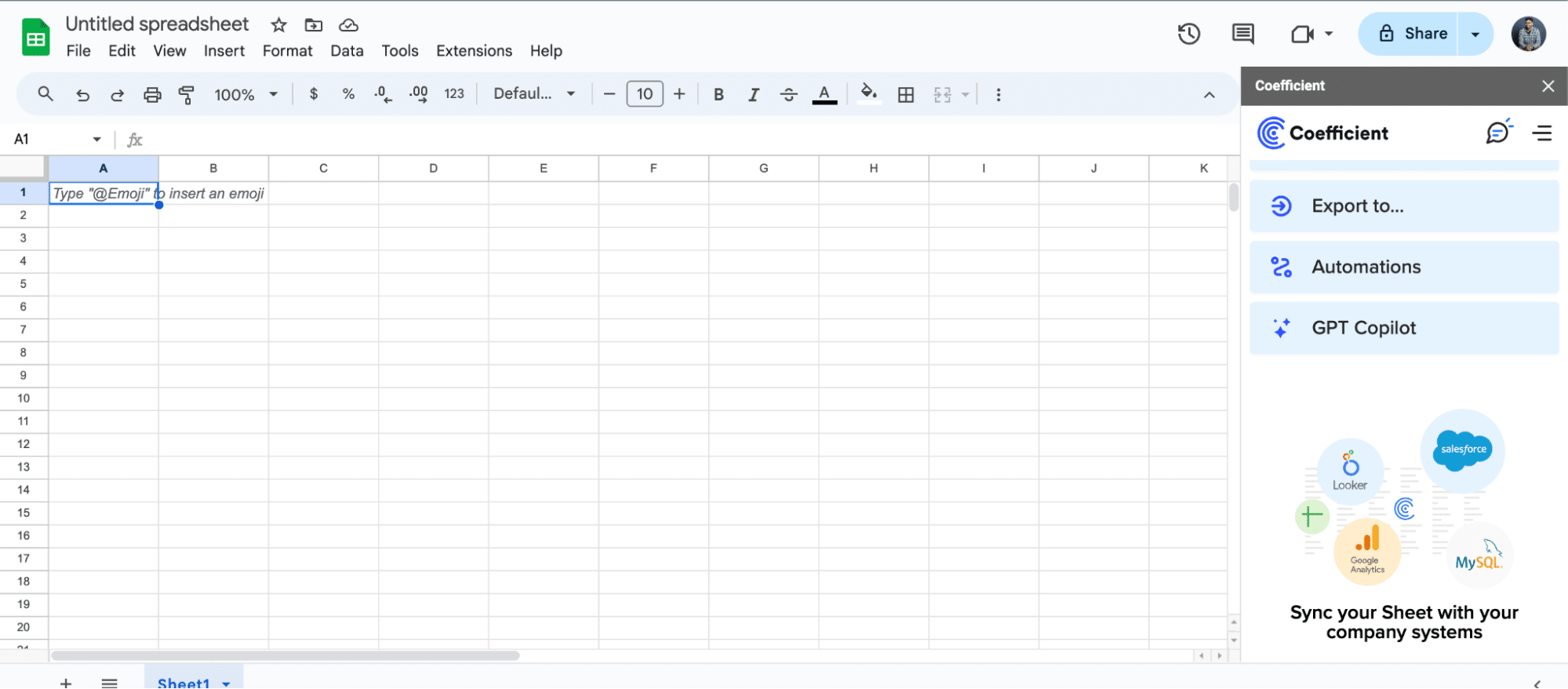Click the undo arrow in toolbar
The height and width of the screenshot is (689, 1568).
click(x=82, y=95)
